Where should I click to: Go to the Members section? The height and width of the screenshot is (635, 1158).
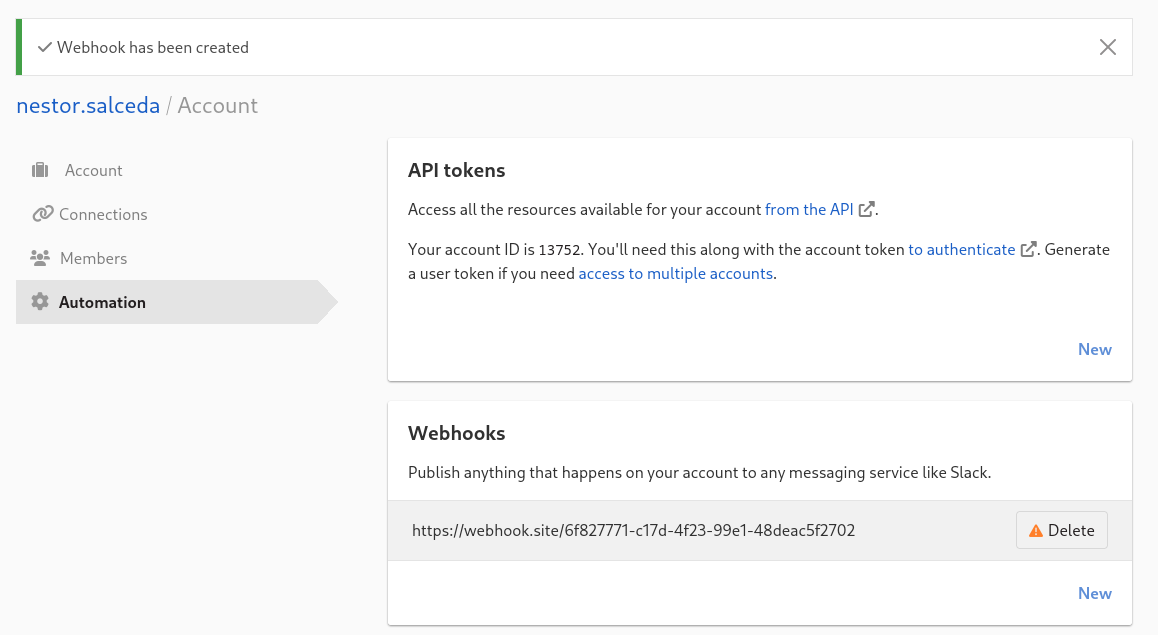pos(93,258)
